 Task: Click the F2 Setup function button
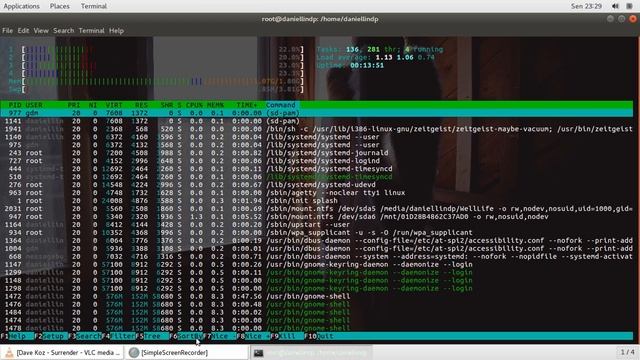click(51, 336)
